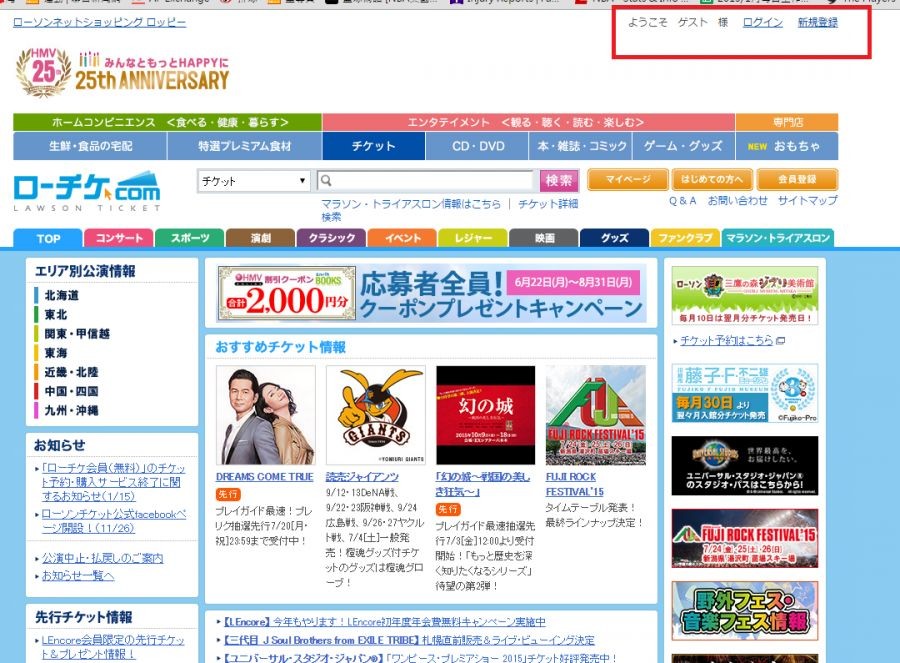Click the HMV 25th Anniversary logo

click(x=122, y=72)
